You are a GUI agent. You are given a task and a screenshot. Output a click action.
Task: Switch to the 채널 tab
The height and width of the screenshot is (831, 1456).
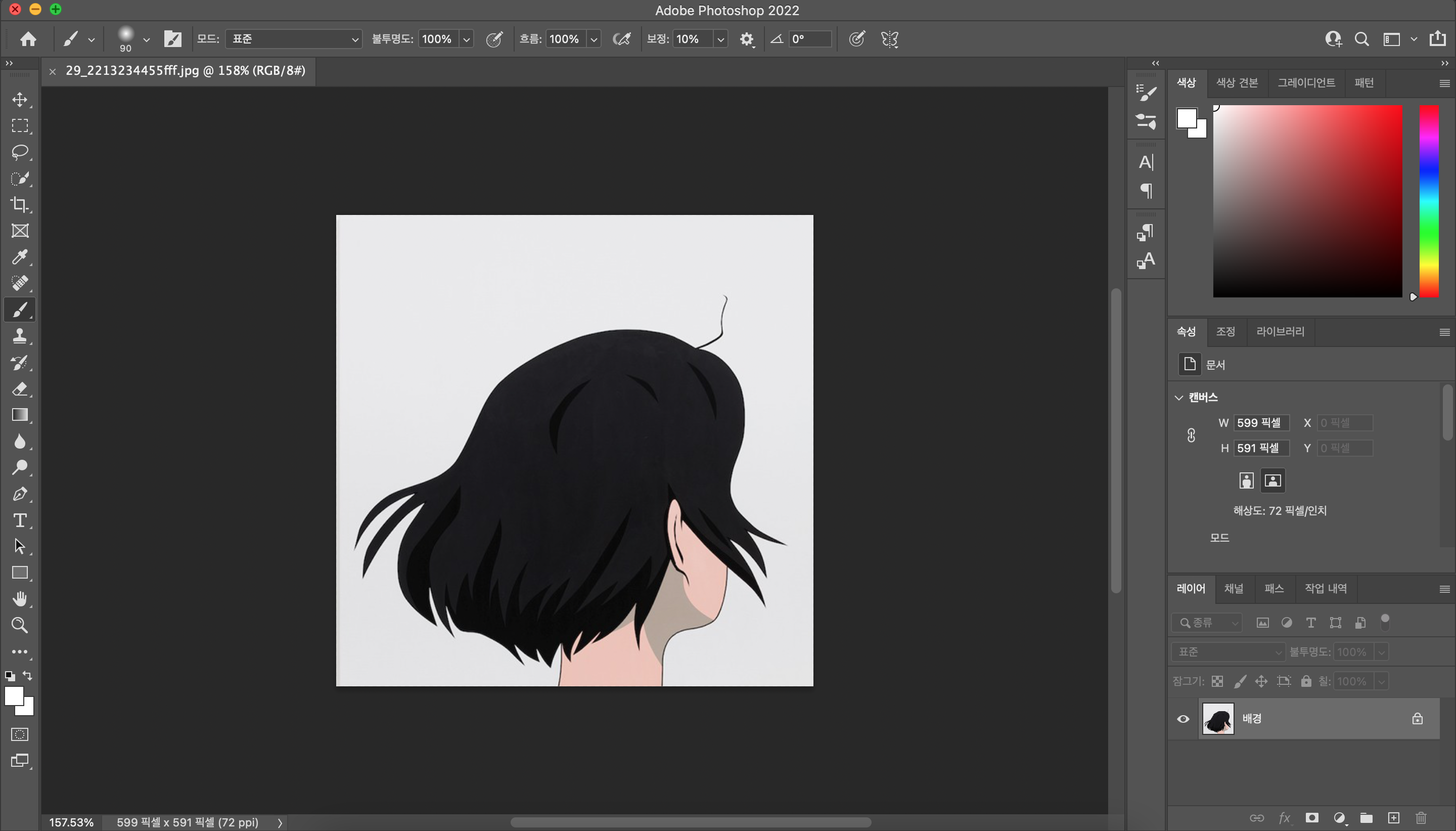(1234, 588)
